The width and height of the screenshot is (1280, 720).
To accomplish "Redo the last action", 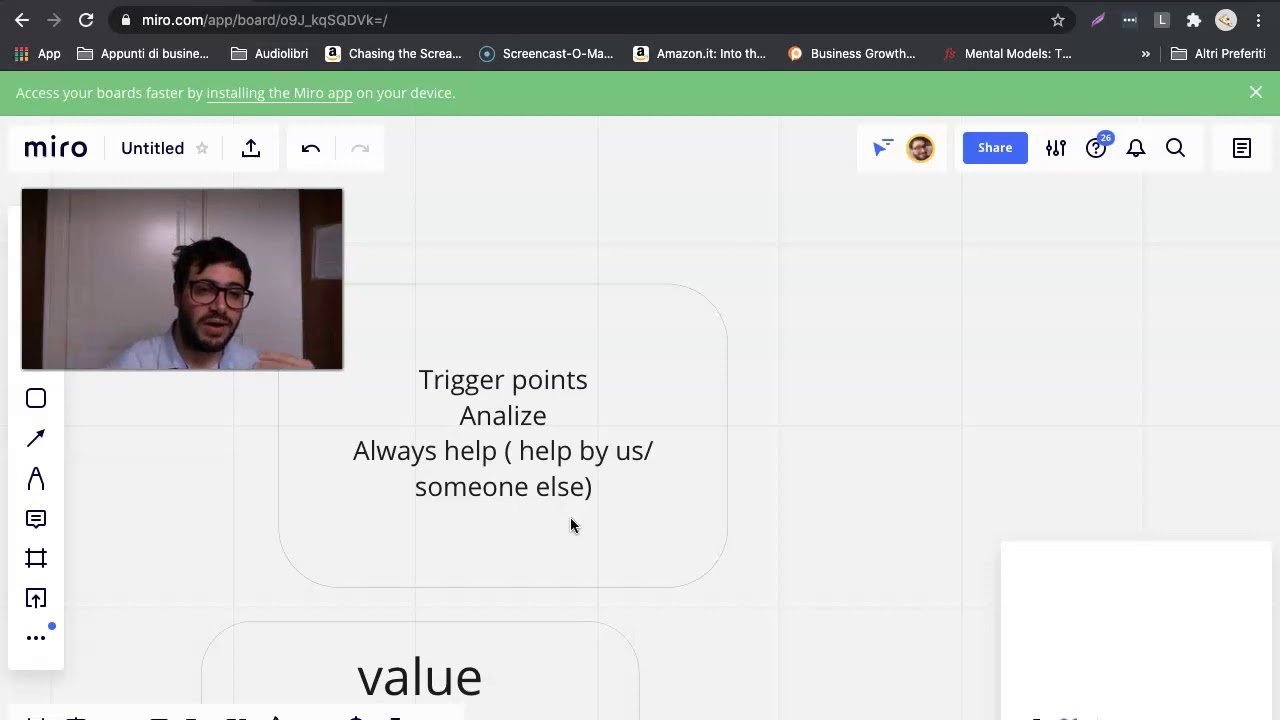I will [360, 148].
